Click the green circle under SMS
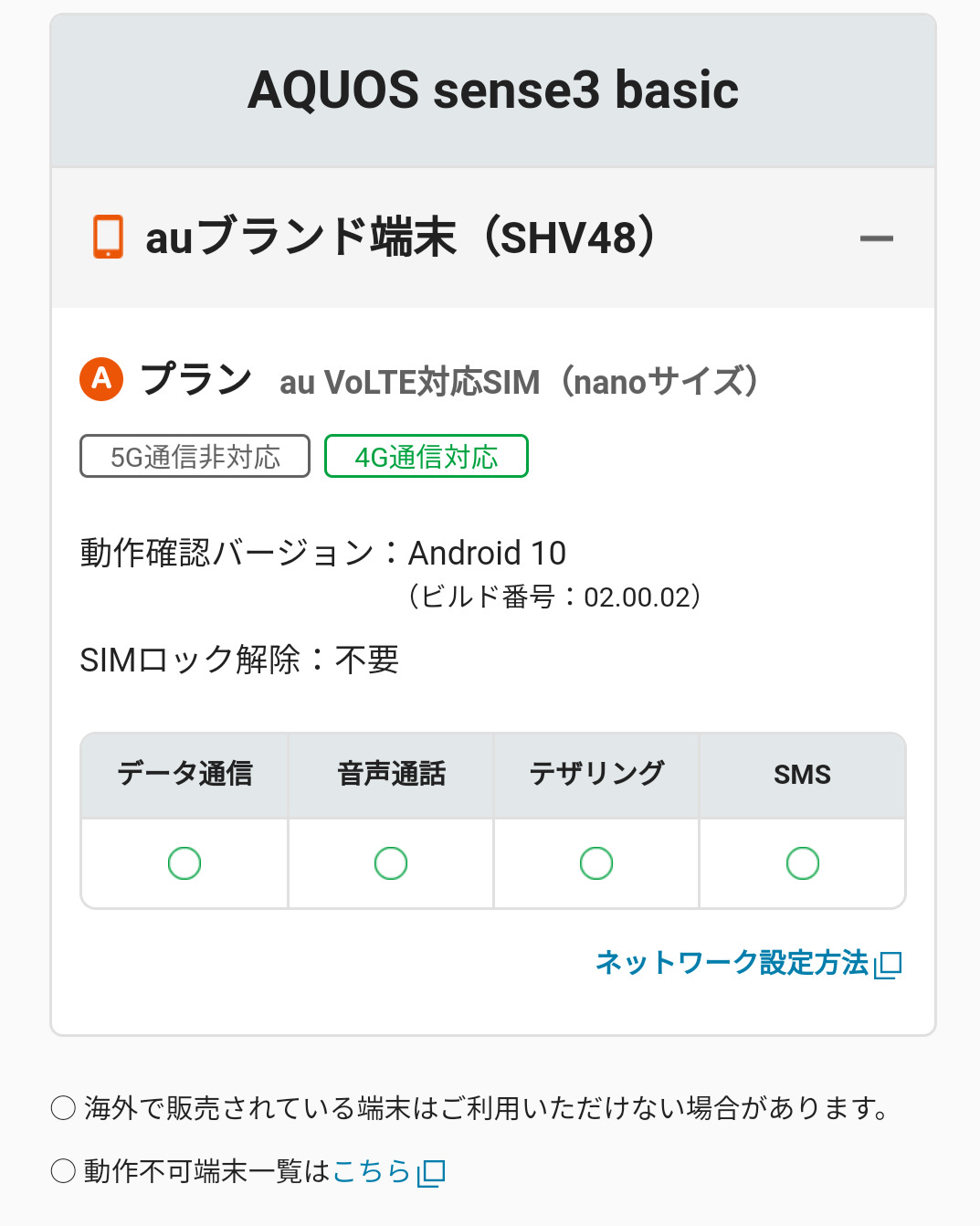This screenshot has height=1226, width=980. pyautogui.click(x=803, y=863)
